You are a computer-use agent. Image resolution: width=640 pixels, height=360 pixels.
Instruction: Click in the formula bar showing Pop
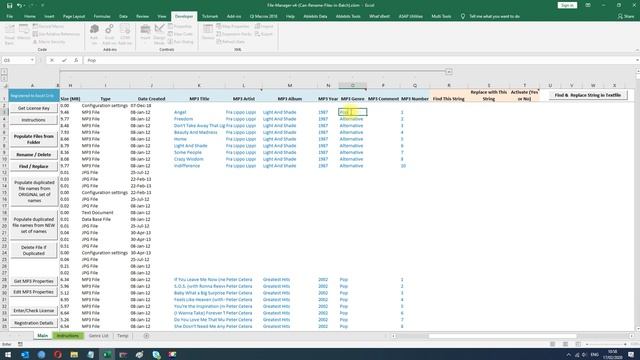(359, 60)
